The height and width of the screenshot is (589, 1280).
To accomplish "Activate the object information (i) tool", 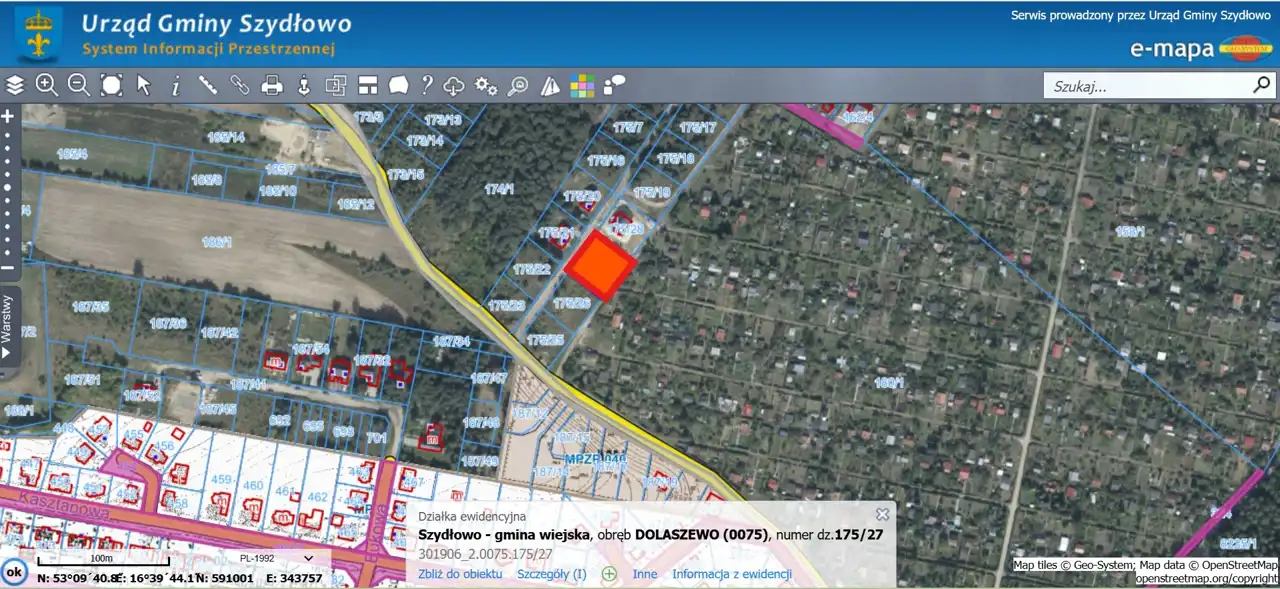I will [x=176, y=86].
